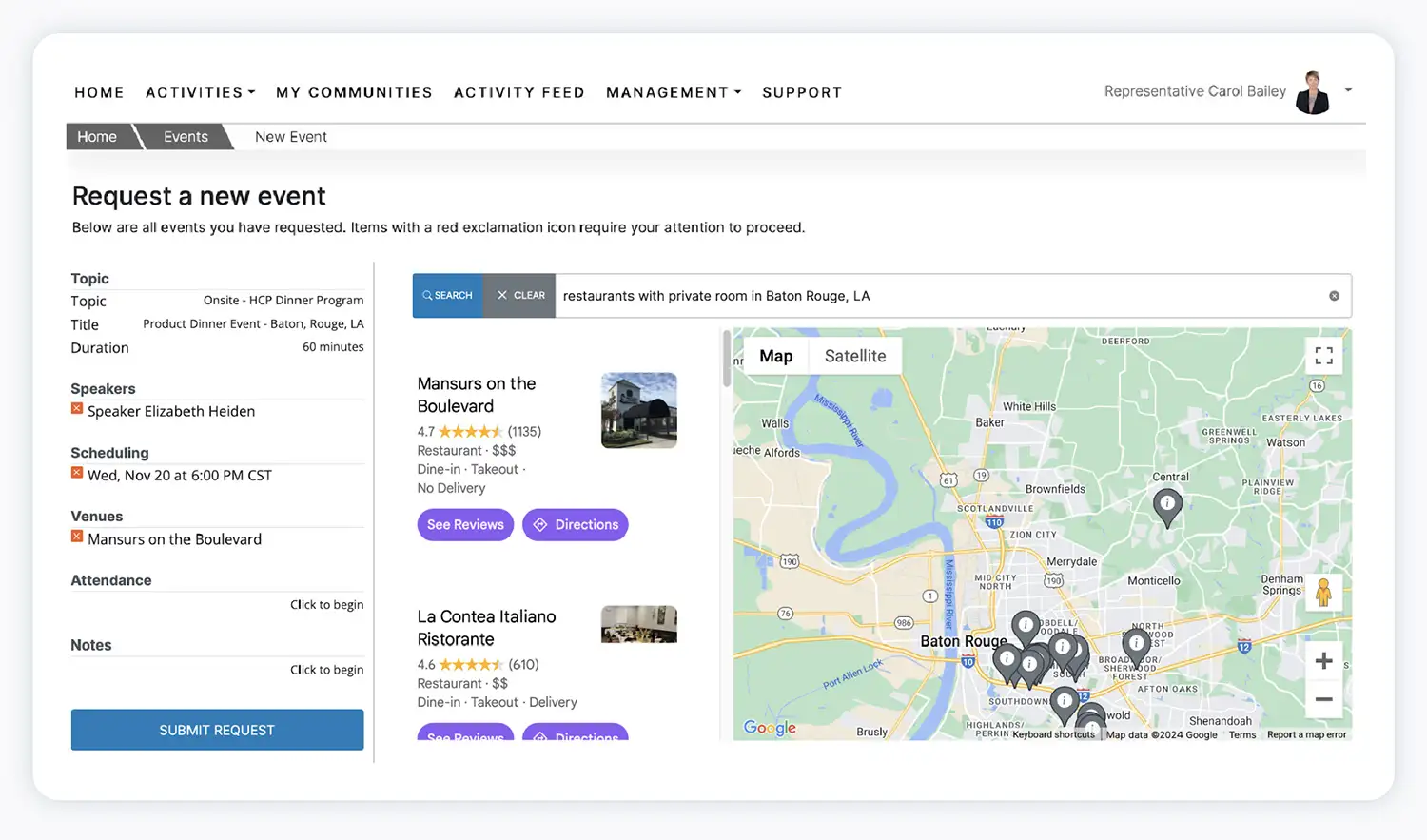
Task: Expand the Activities dropdown menu
Action: pyautogui.click(x=200, y=92)
